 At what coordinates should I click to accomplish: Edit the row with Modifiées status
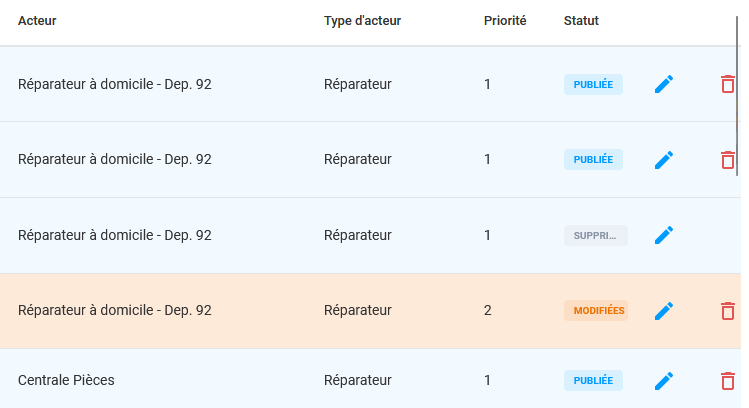pos(664,311)
